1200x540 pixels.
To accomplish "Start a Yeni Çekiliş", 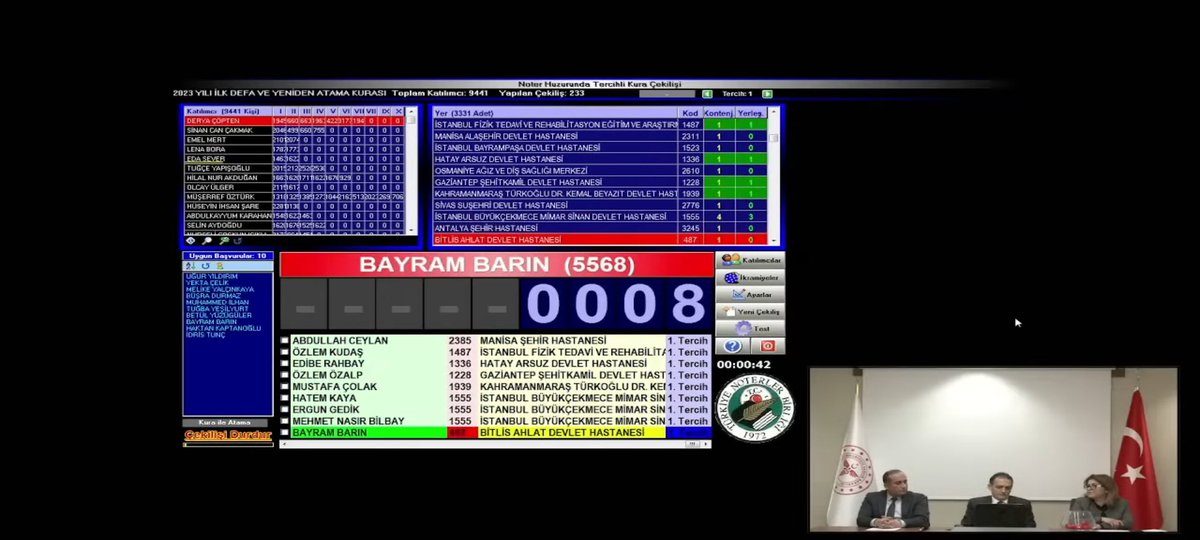I will [x=751, y=312].
